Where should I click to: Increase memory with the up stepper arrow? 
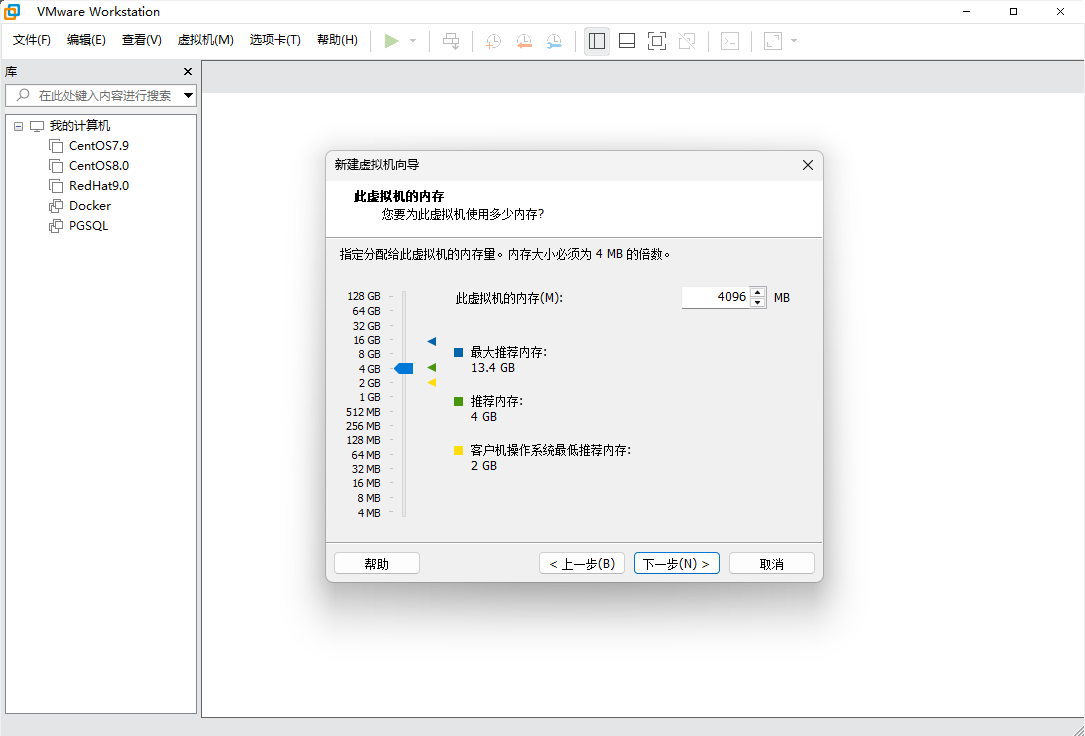758,292
